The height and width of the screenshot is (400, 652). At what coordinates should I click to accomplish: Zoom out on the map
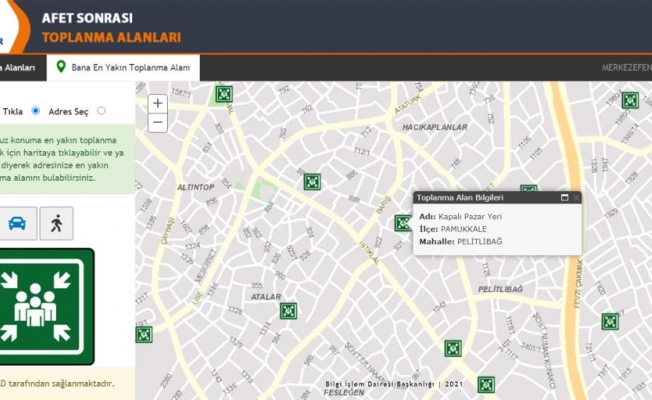[157, 123]
